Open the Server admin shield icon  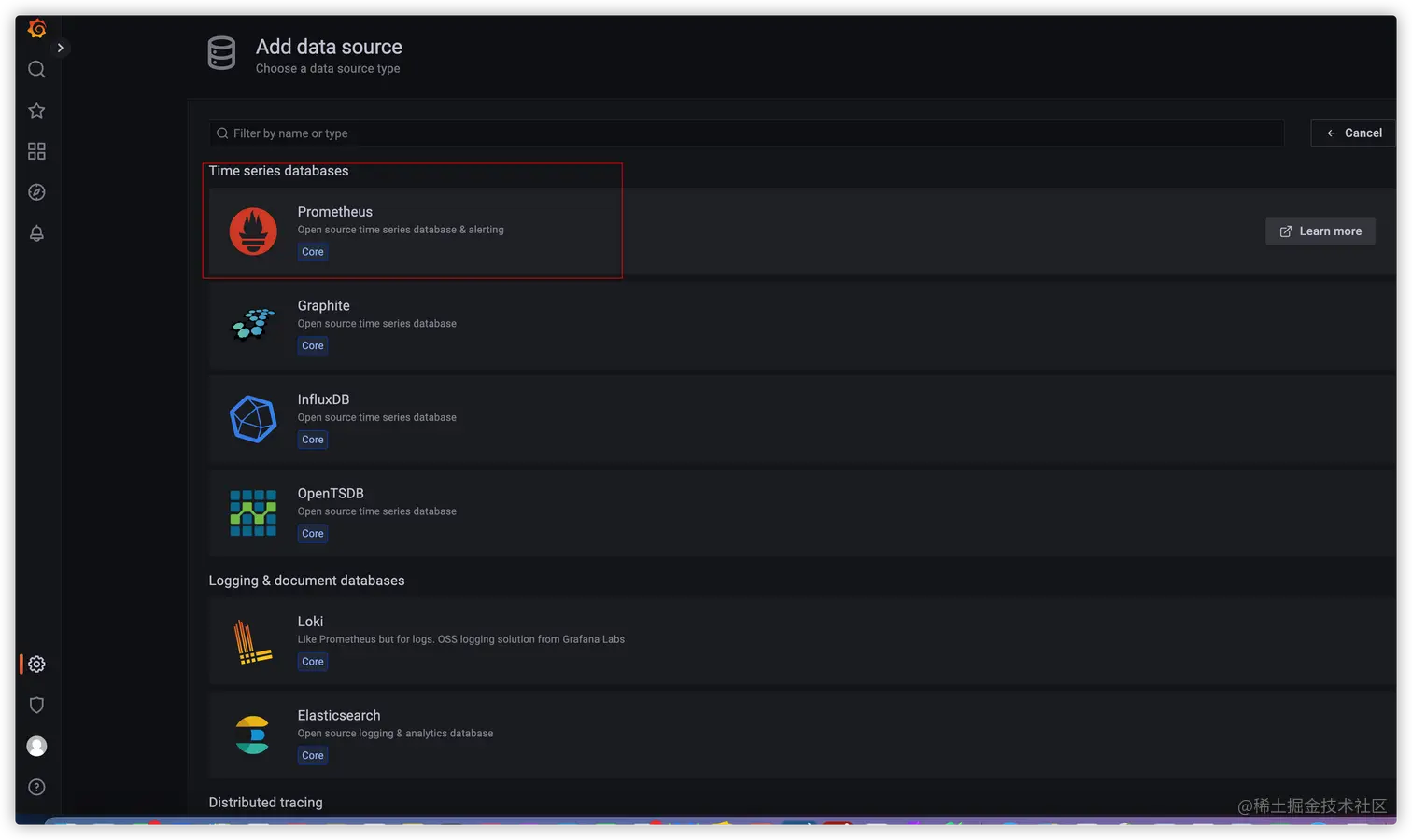(x=36, y=706)
